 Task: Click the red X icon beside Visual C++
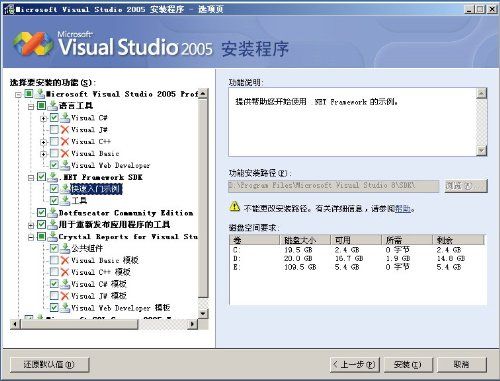click(65, 142)
